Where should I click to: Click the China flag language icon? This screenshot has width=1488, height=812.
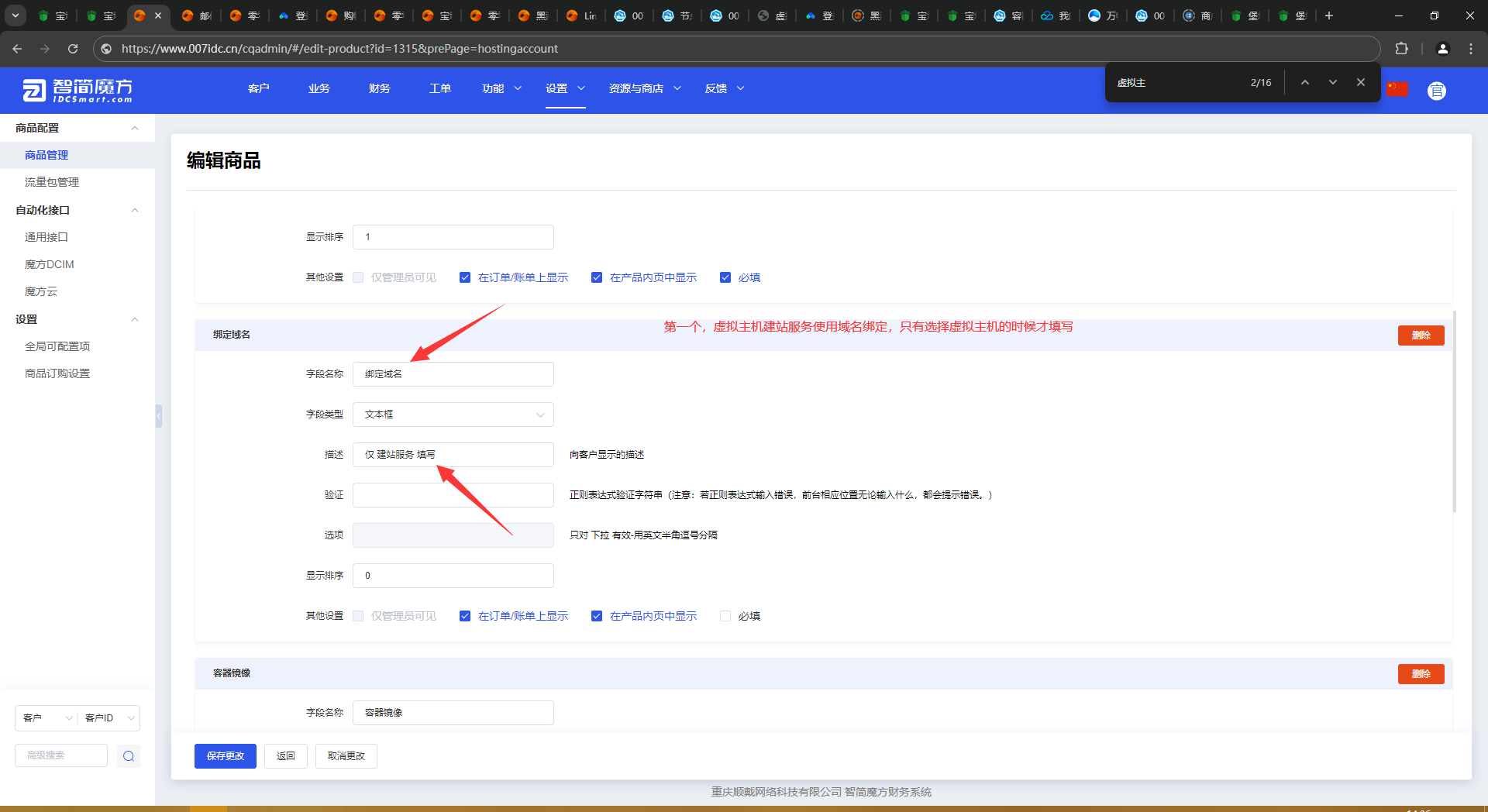point(1398,89)
